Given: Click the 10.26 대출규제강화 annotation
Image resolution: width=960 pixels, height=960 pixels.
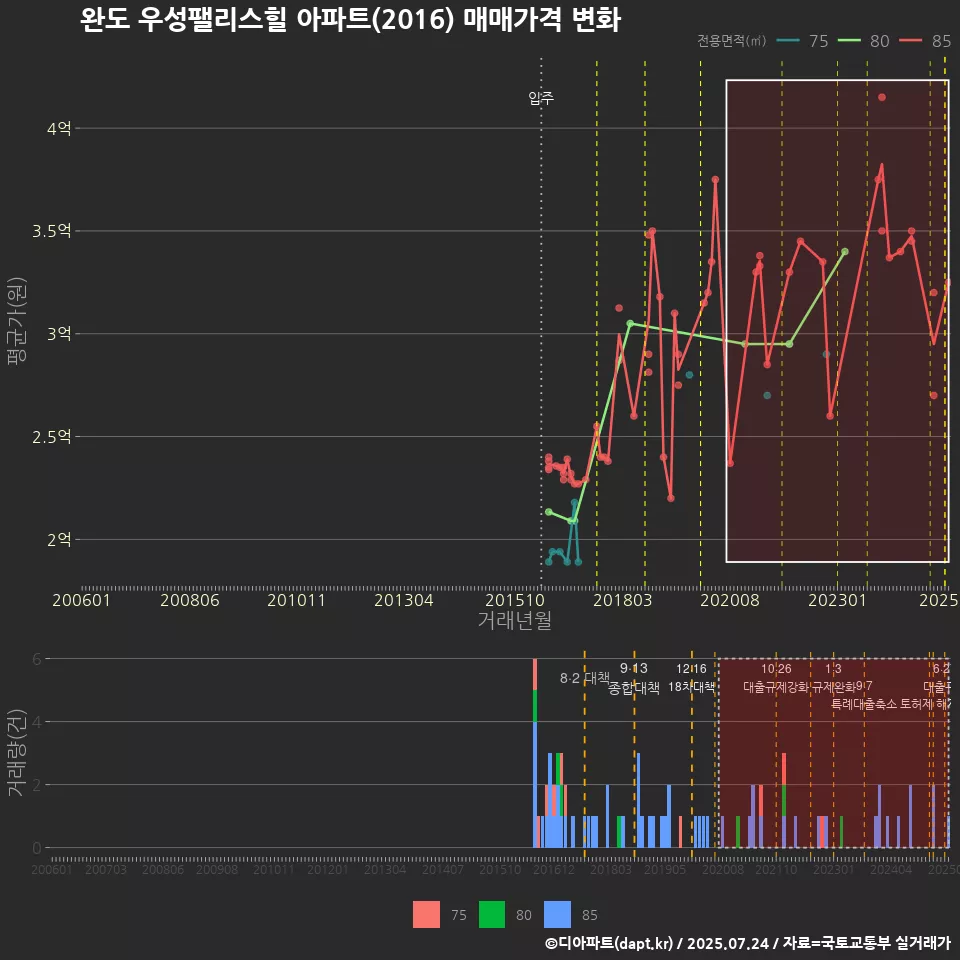Looking at the screenshot, I should (x=776, y=678).
